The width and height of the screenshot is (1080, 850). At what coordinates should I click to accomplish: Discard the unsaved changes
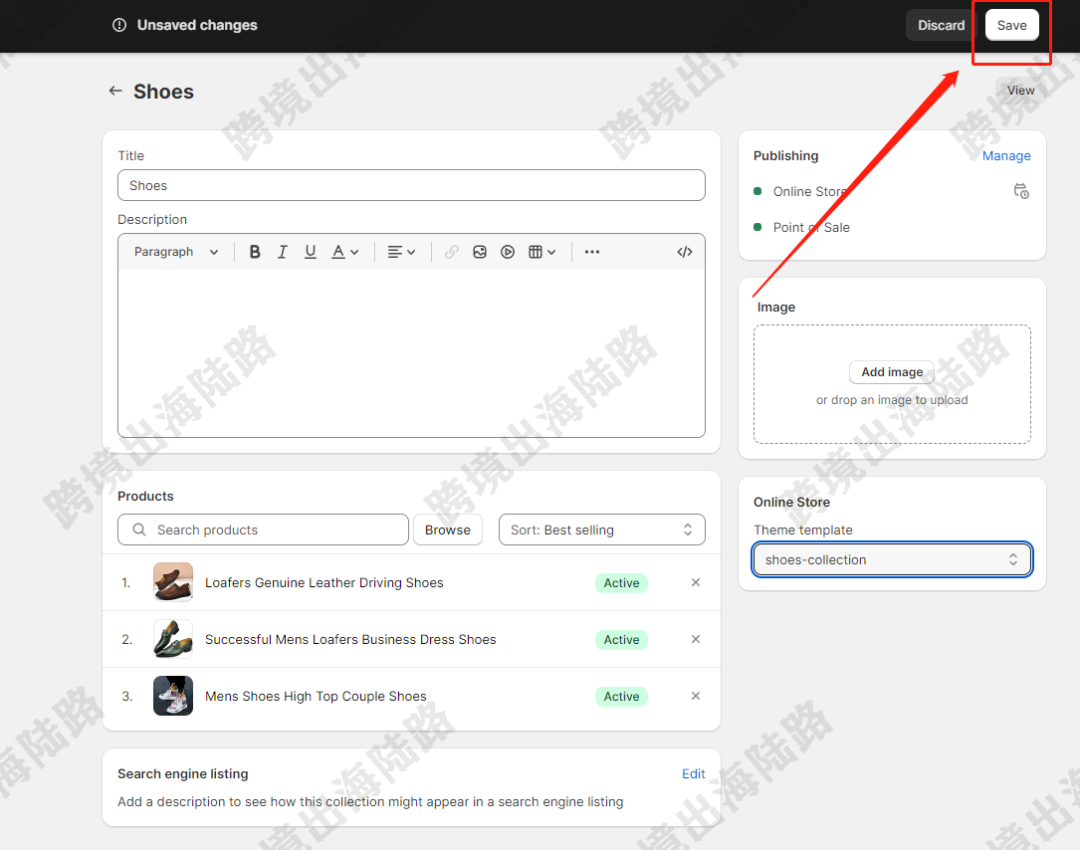(x=941, y=25)
